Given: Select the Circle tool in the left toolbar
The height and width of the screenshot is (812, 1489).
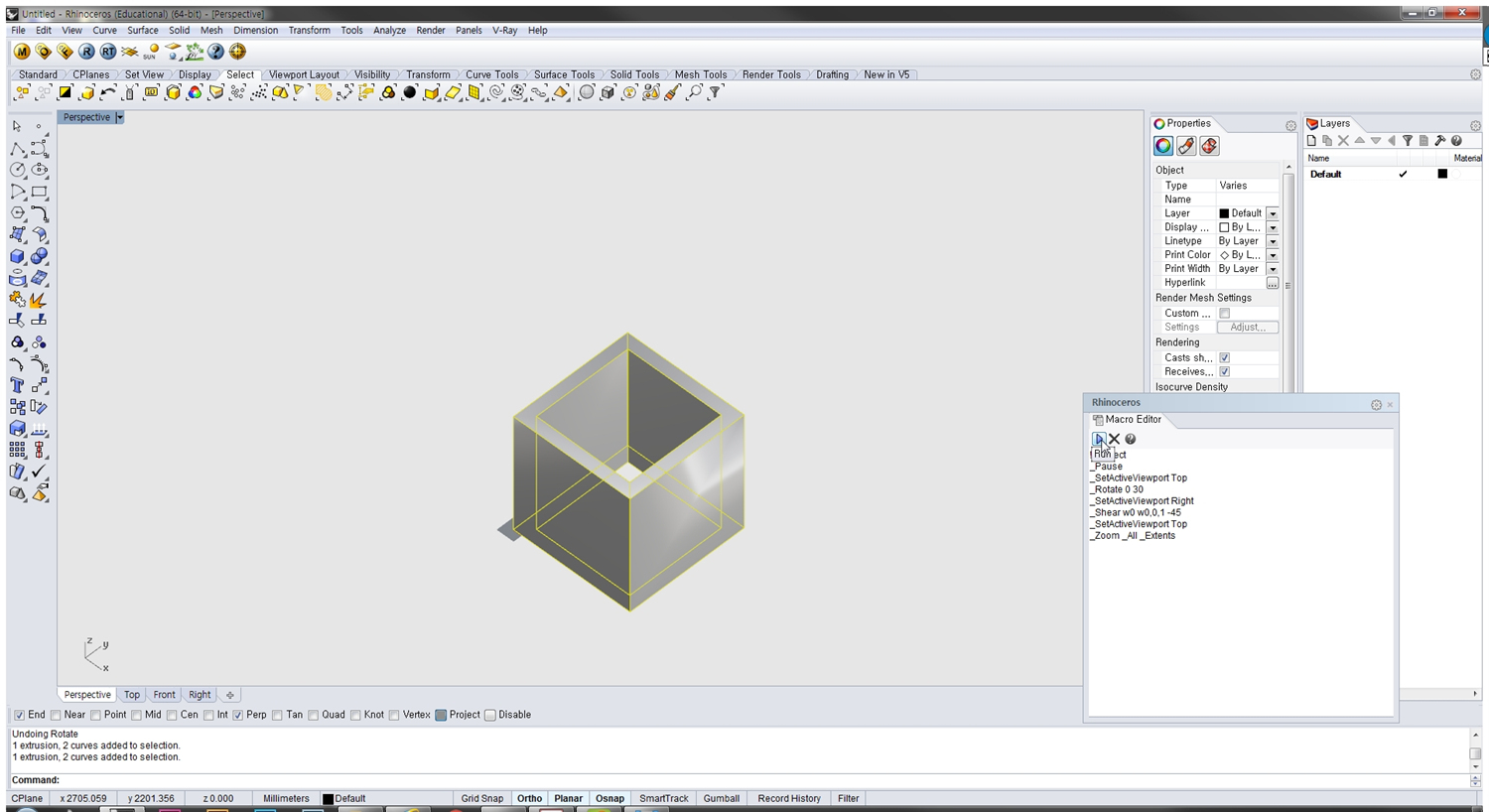Looking at the screenshot, I should click(17, 170).
